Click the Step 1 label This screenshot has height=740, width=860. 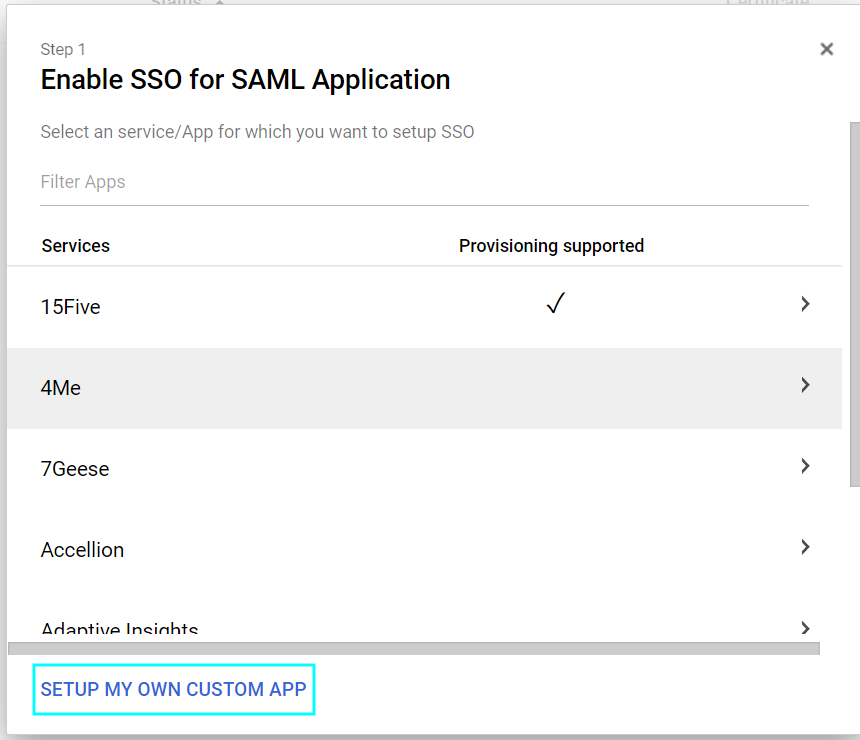tap(63, 49)
